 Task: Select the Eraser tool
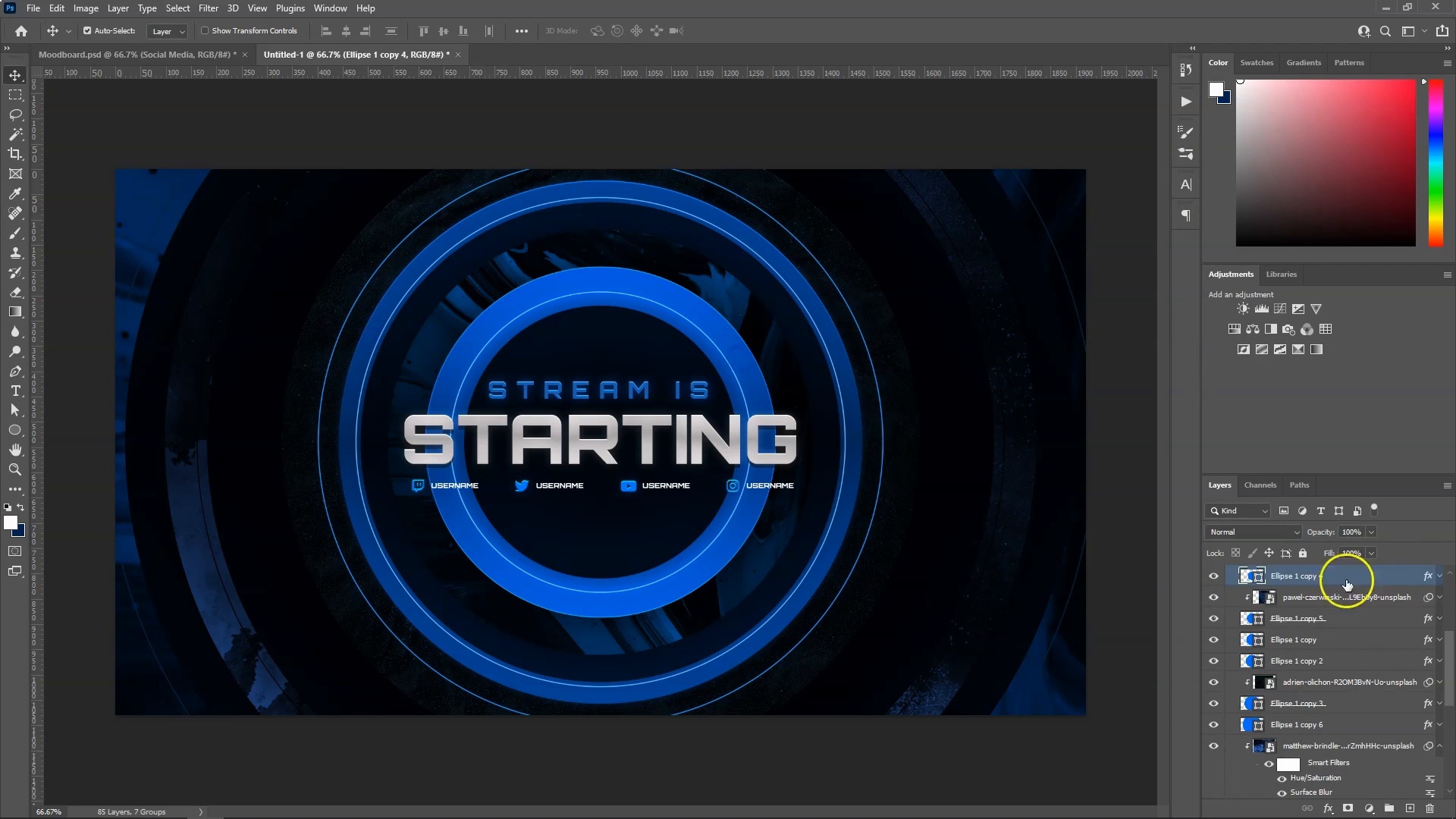[15, 292]
